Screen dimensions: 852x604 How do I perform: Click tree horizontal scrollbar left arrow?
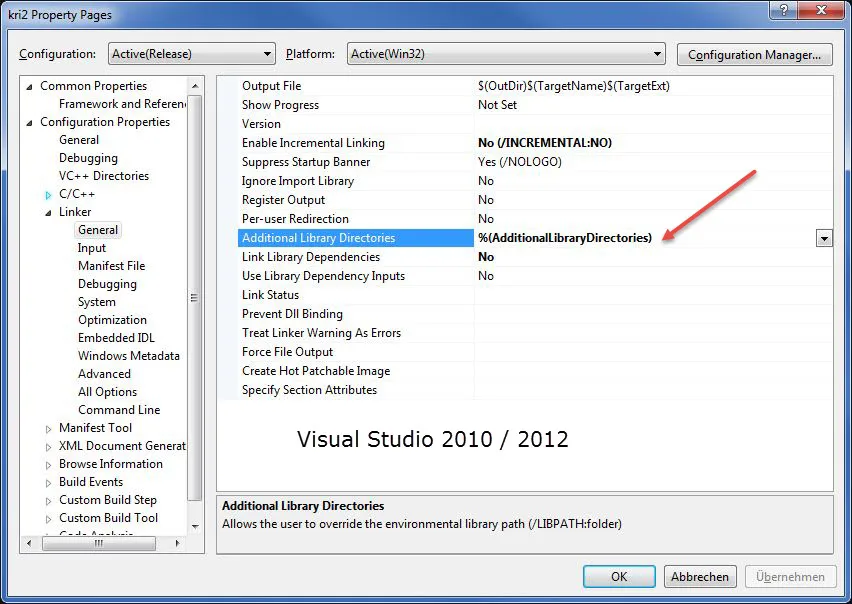coord(29,543)
